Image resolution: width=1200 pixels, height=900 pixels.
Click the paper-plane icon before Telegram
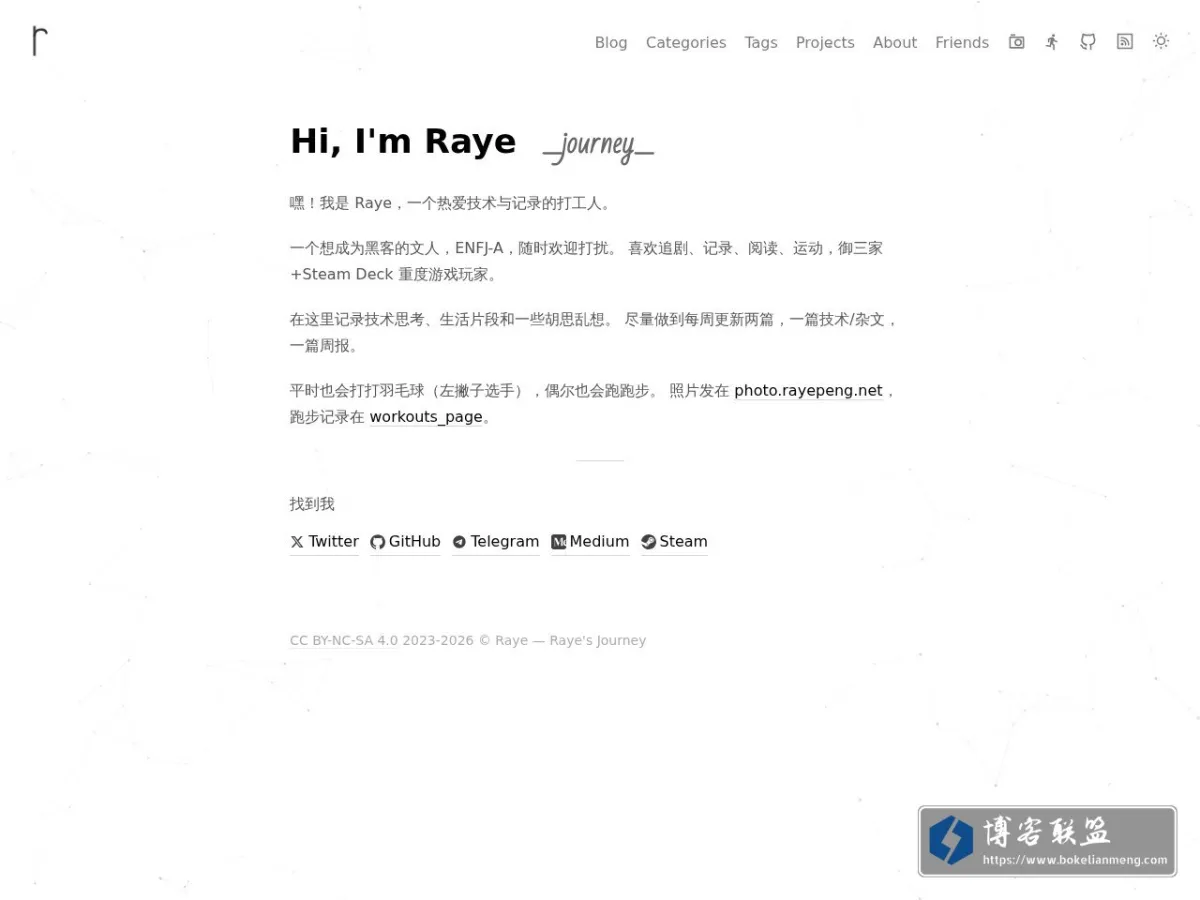pyautogui.click(x=459, y=542)
